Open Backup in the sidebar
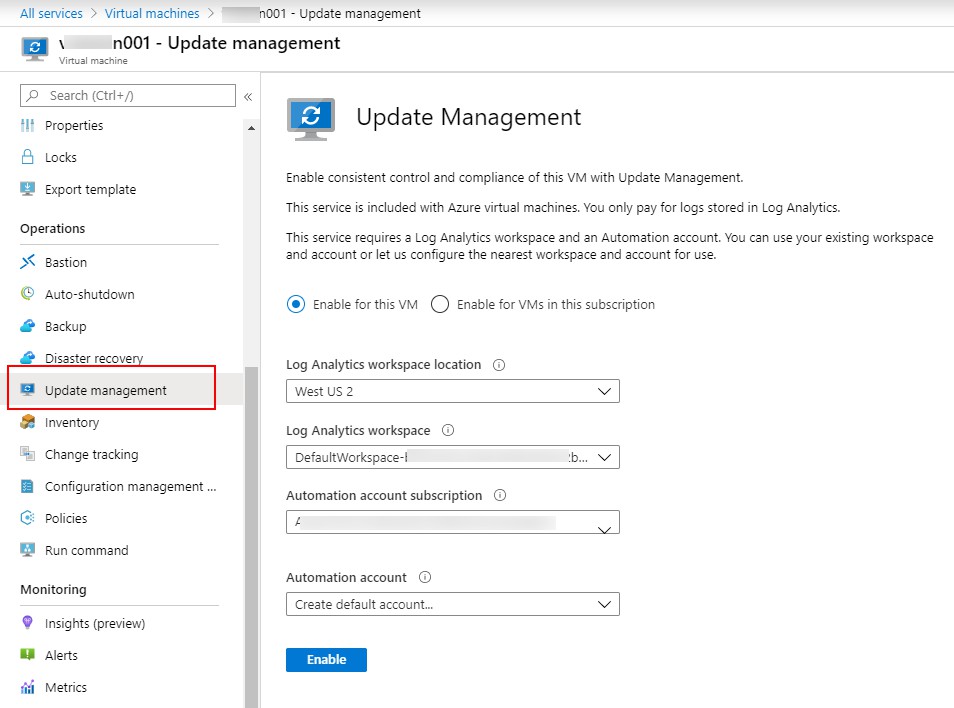The width and height of the screenshot is (954, 708). [65, 326]
